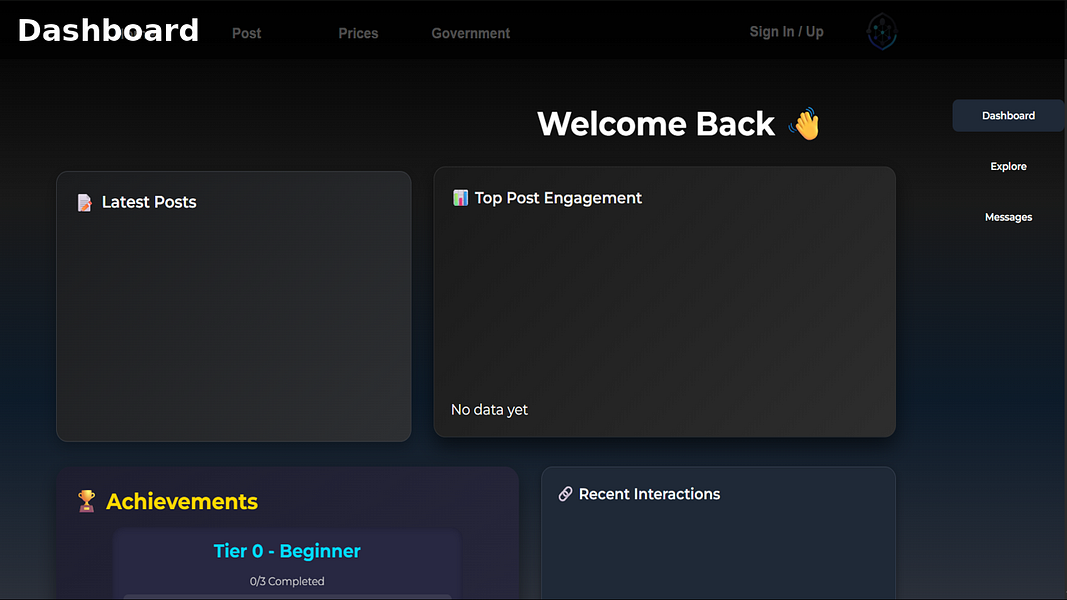Screen dimensions: 1067x600
Task: Click the Latest Posts document icon
Action: [84, 203]
